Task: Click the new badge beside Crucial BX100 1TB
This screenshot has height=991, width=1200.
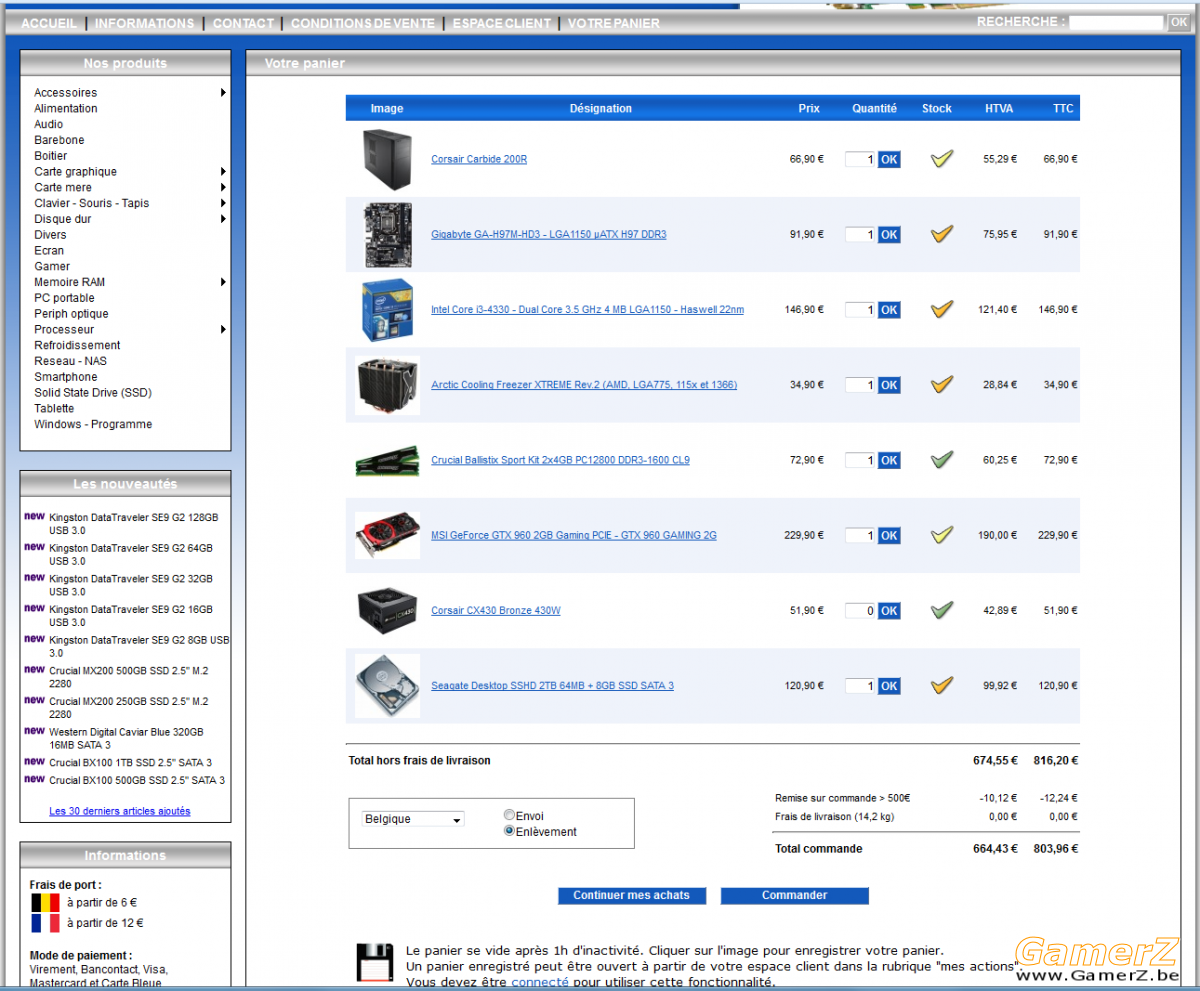Action: coord(34,762)
